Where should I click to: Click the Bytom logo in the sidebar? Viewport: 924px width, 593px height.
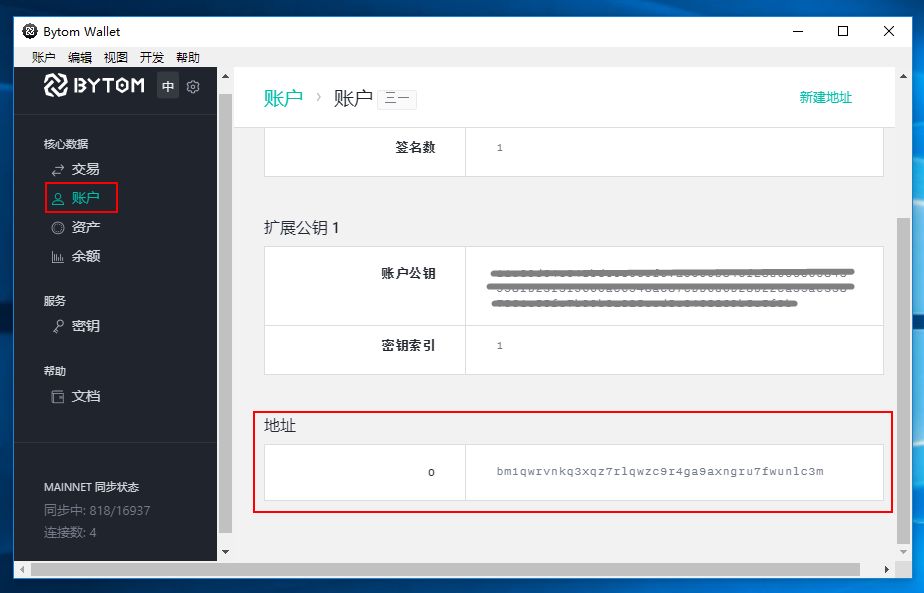coord(94,86)
